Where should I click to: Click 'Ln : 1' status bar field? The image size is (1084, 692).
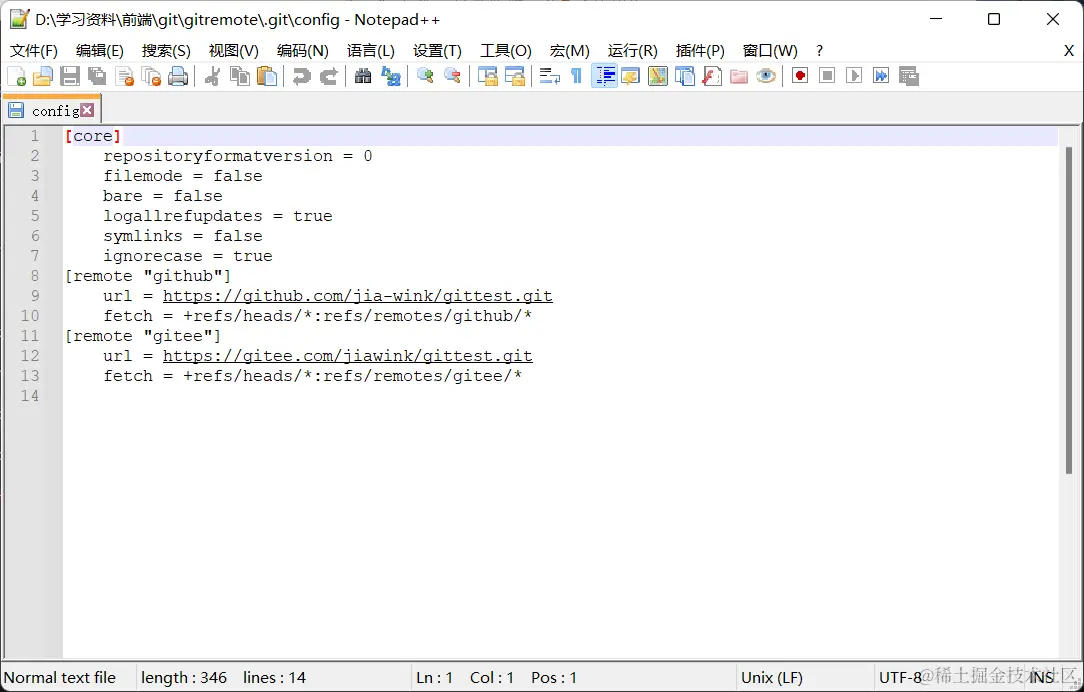[x=434, y=677]
